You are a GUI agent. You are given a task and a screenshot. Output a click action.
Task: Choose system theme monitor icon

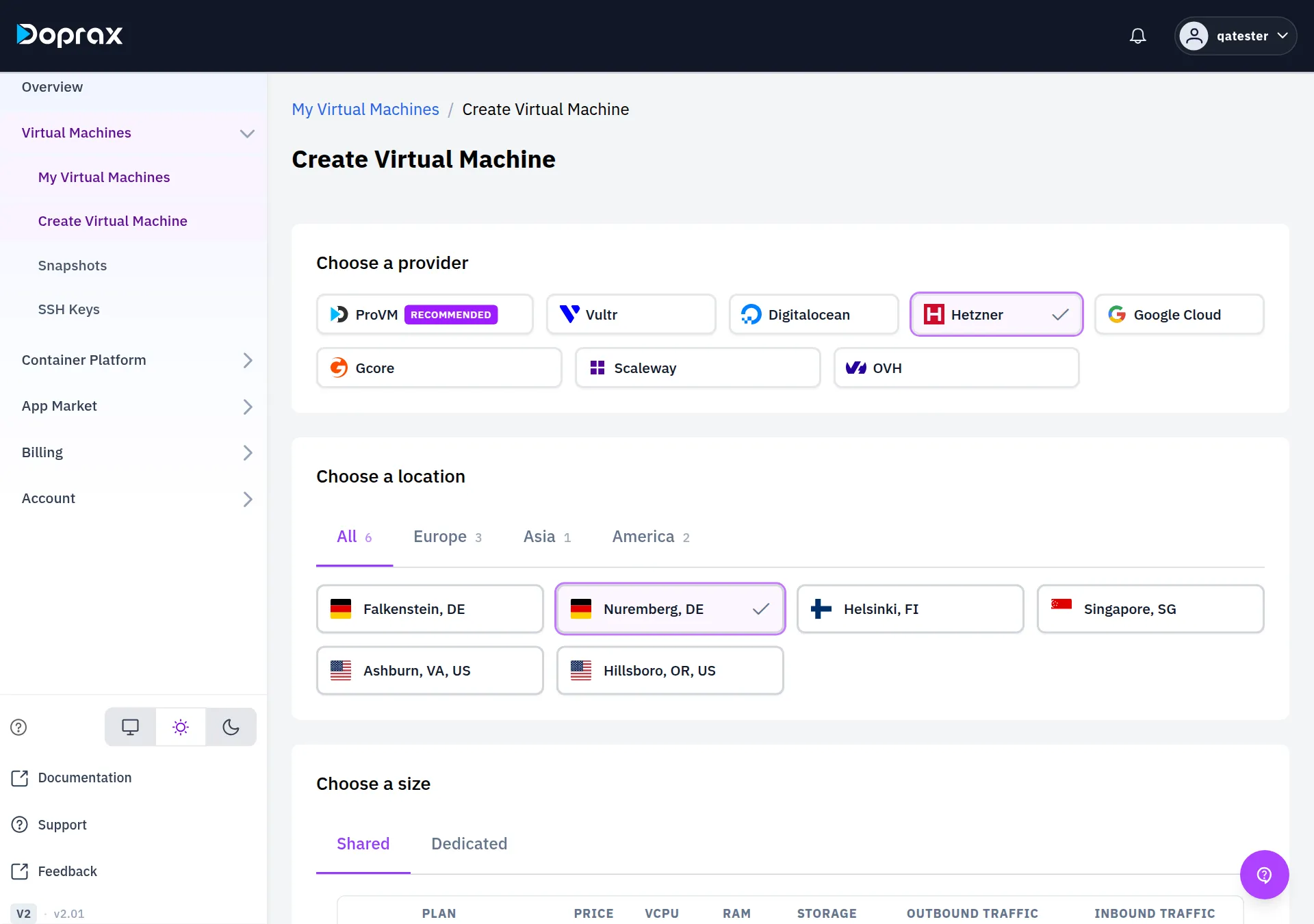(130, 727)
